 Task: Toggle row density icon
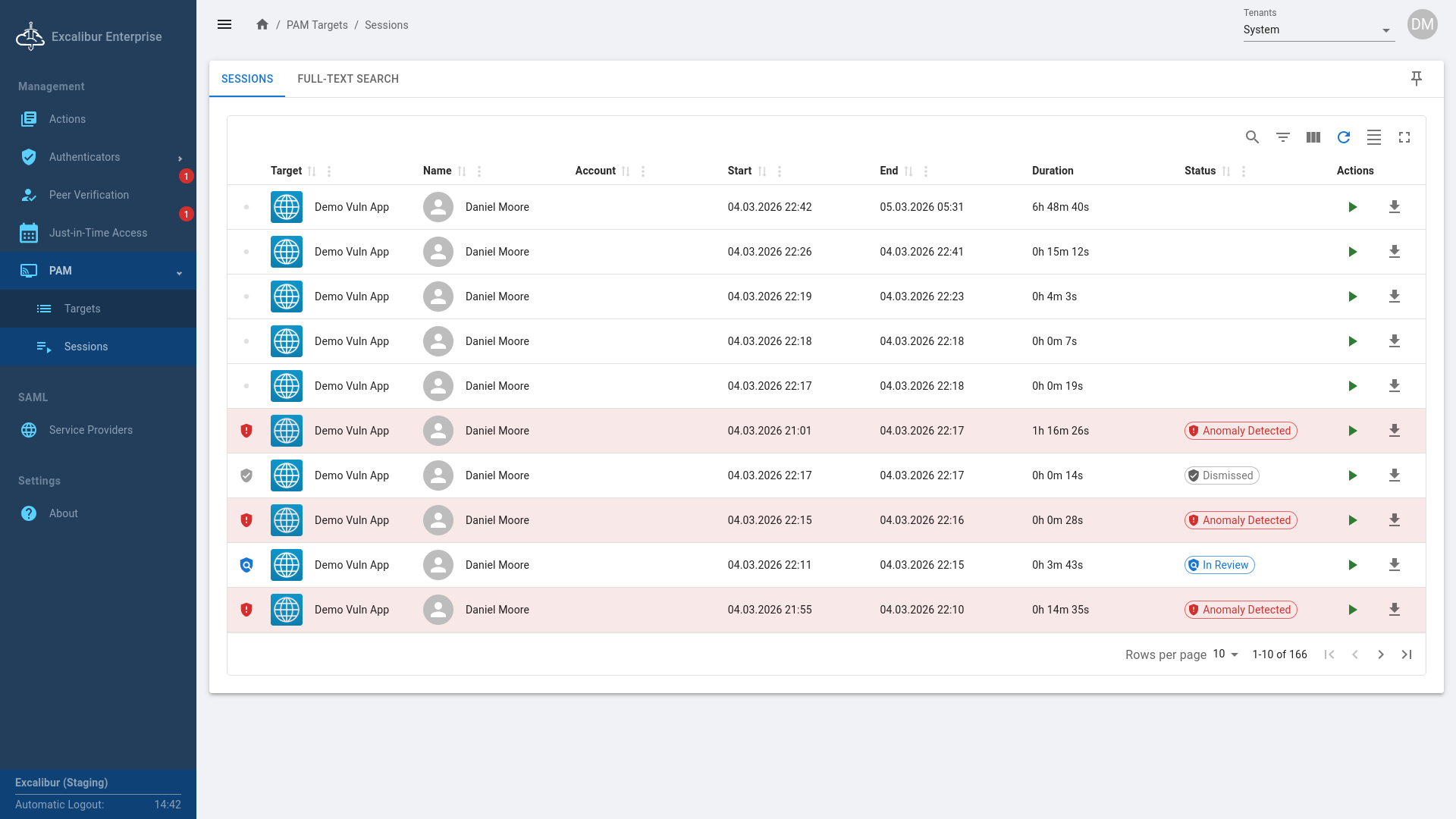tap(1373, 137)
